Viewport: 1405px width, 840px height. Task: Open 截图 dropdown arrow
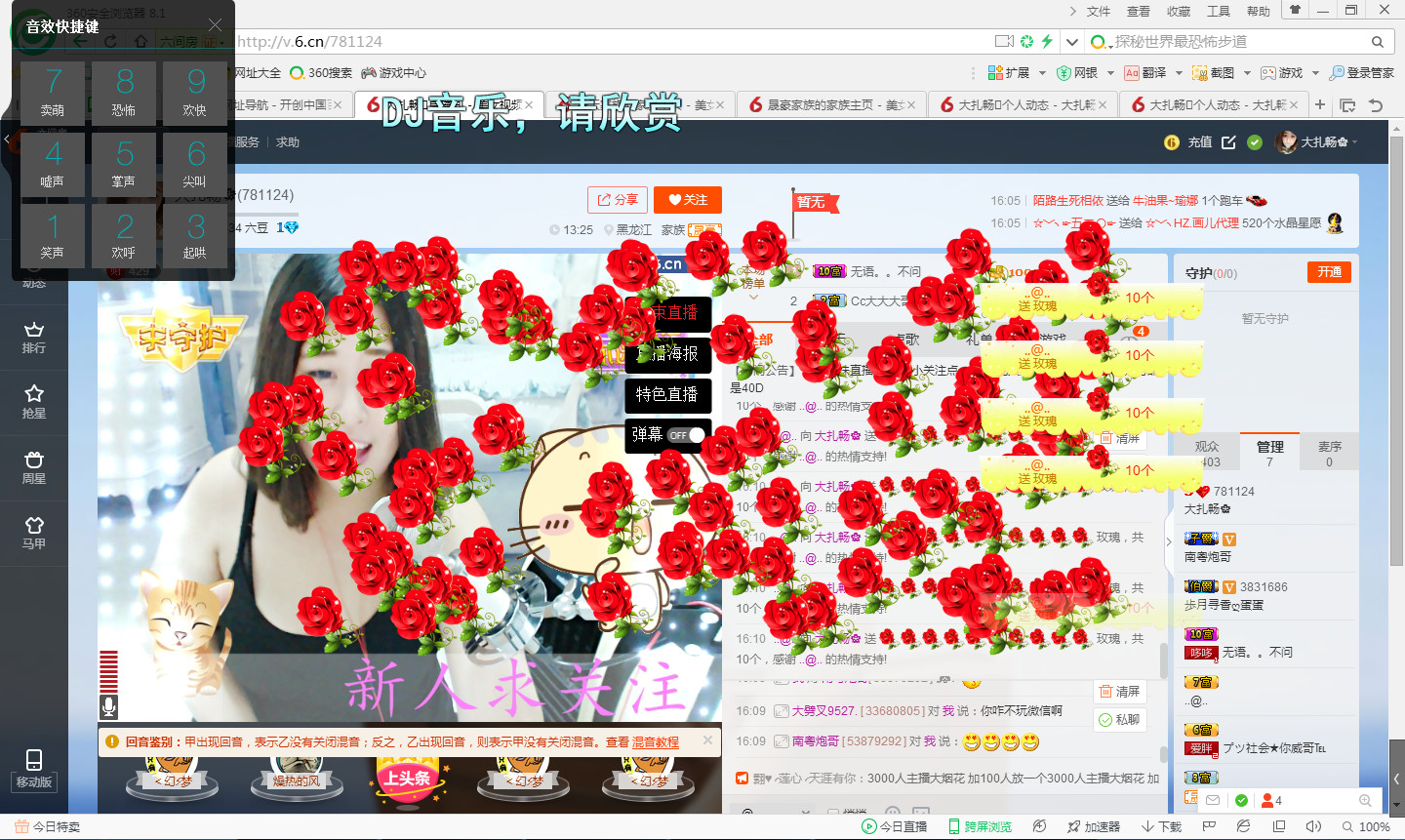click(x=1247, y=73)
